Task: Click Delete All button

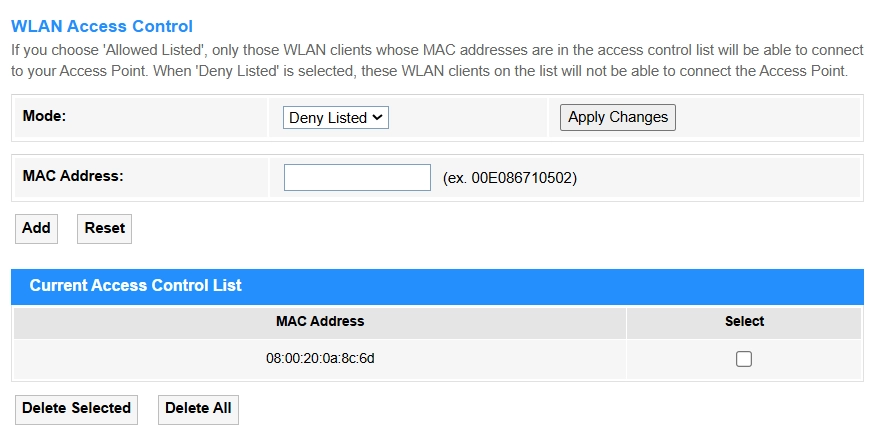Action: pyautogui.click(x=198, y=409)
